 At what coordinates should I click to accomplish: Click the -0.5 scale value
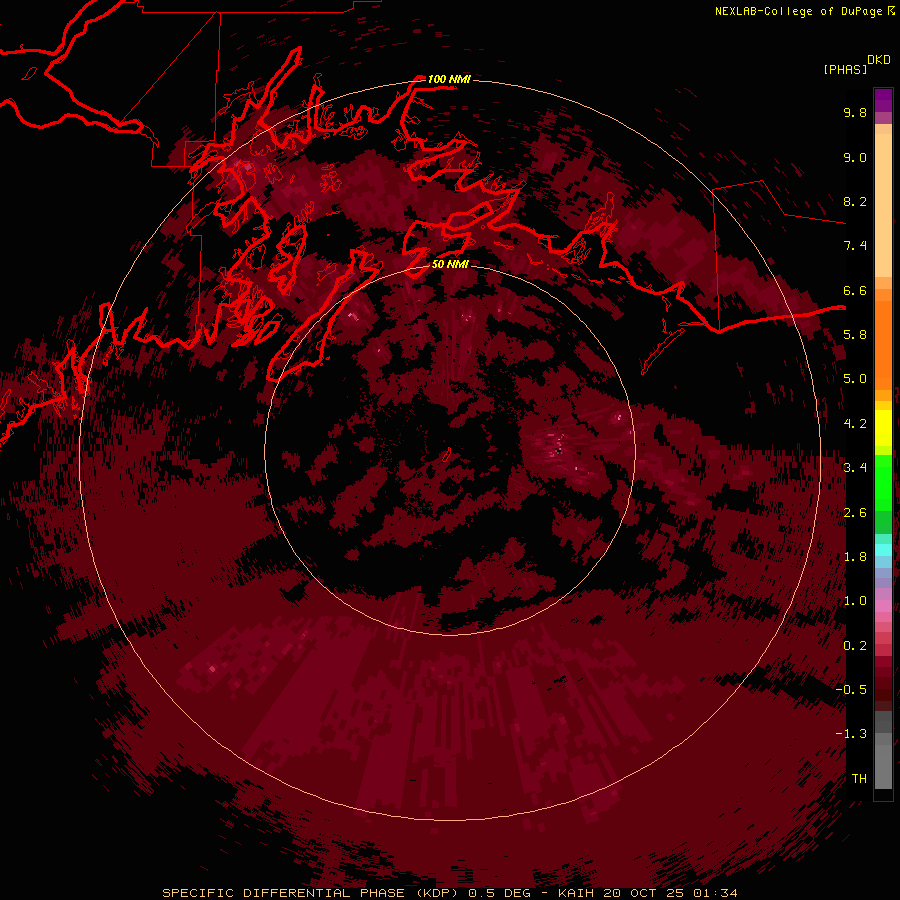click(851, 690)
